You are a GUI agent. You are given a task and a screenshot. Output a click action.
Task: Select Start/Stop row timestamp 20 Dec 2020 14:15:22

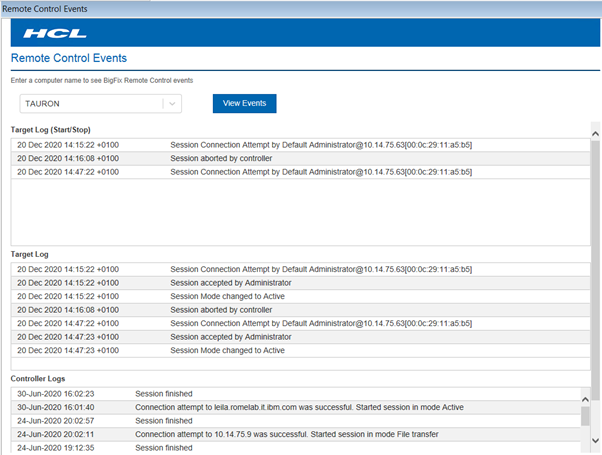68,145
